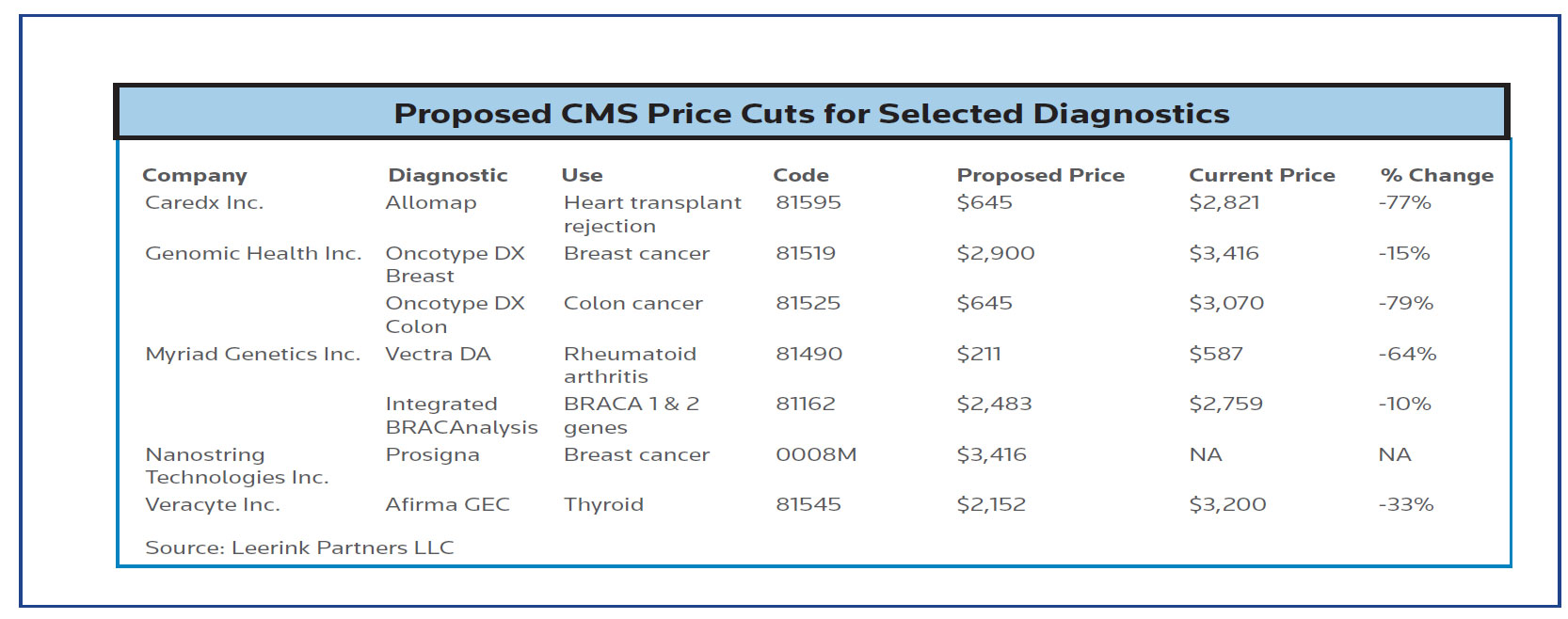Click the '-79%' change value

click(1405, 303)
